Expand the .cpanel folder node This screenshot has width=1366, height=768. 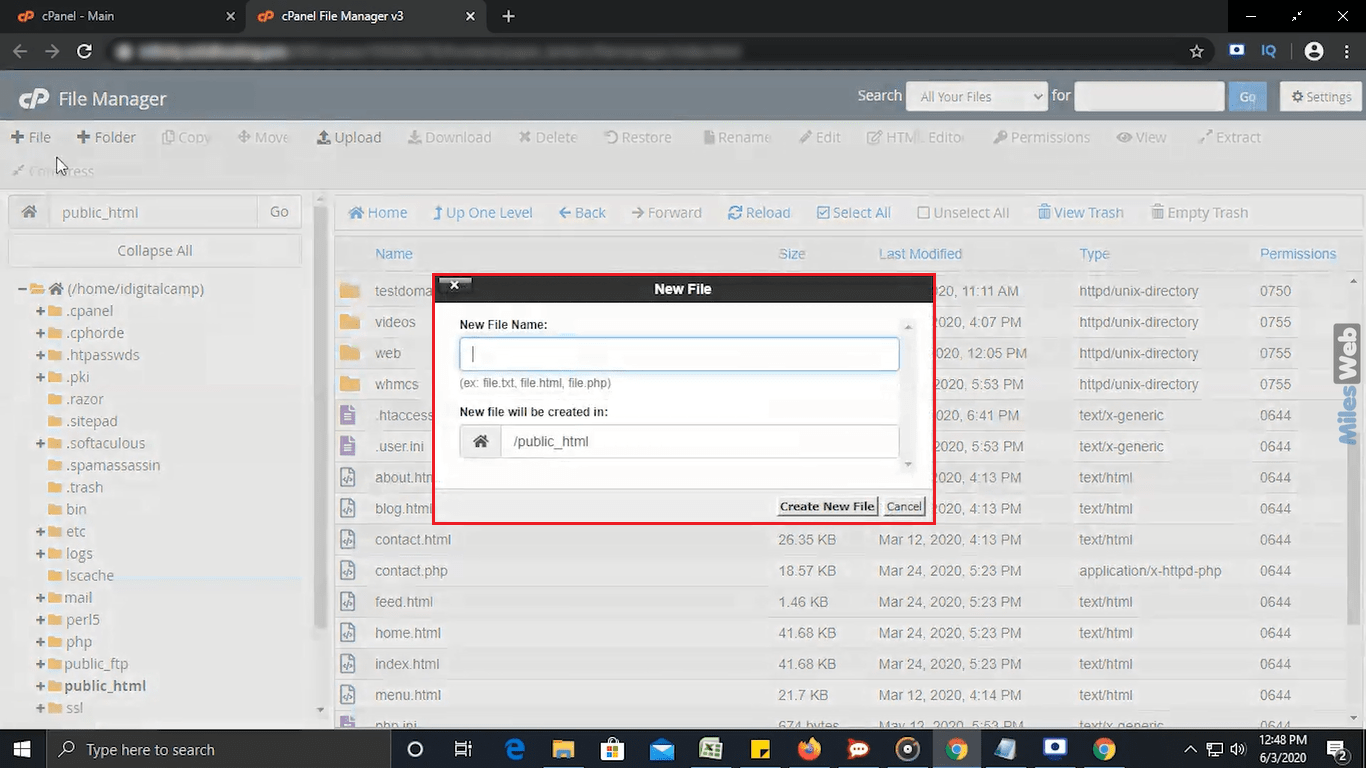40,311
